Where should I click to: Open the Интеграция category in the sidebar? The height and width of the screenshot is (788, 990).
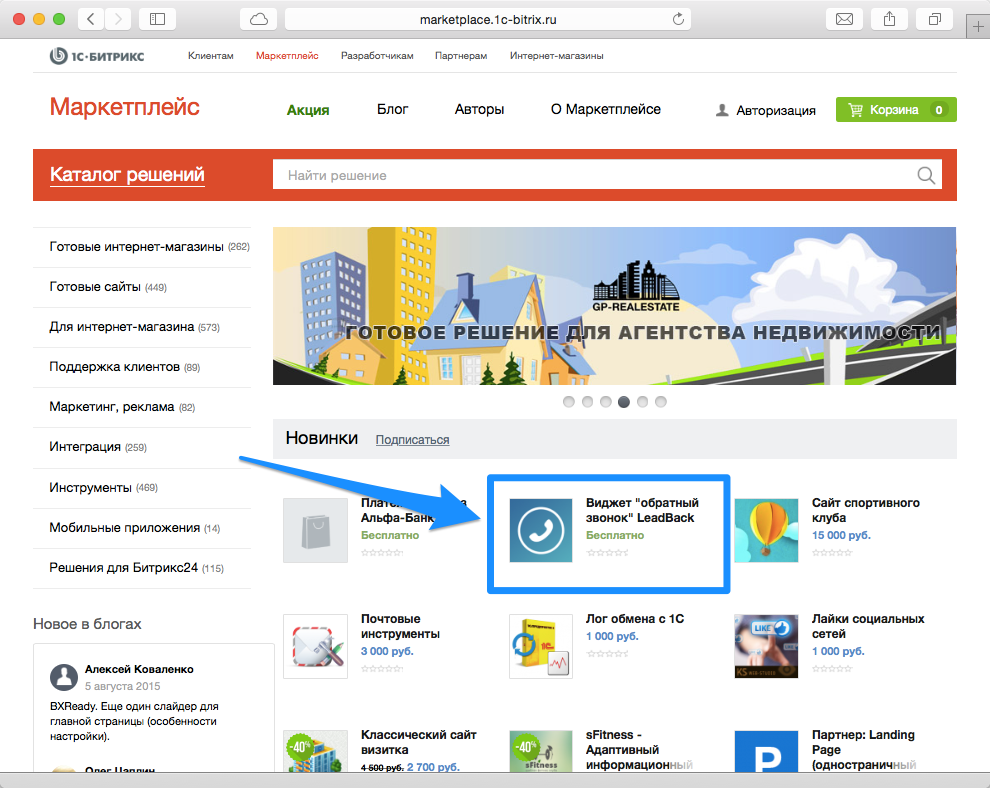click(x=88, y=447)
